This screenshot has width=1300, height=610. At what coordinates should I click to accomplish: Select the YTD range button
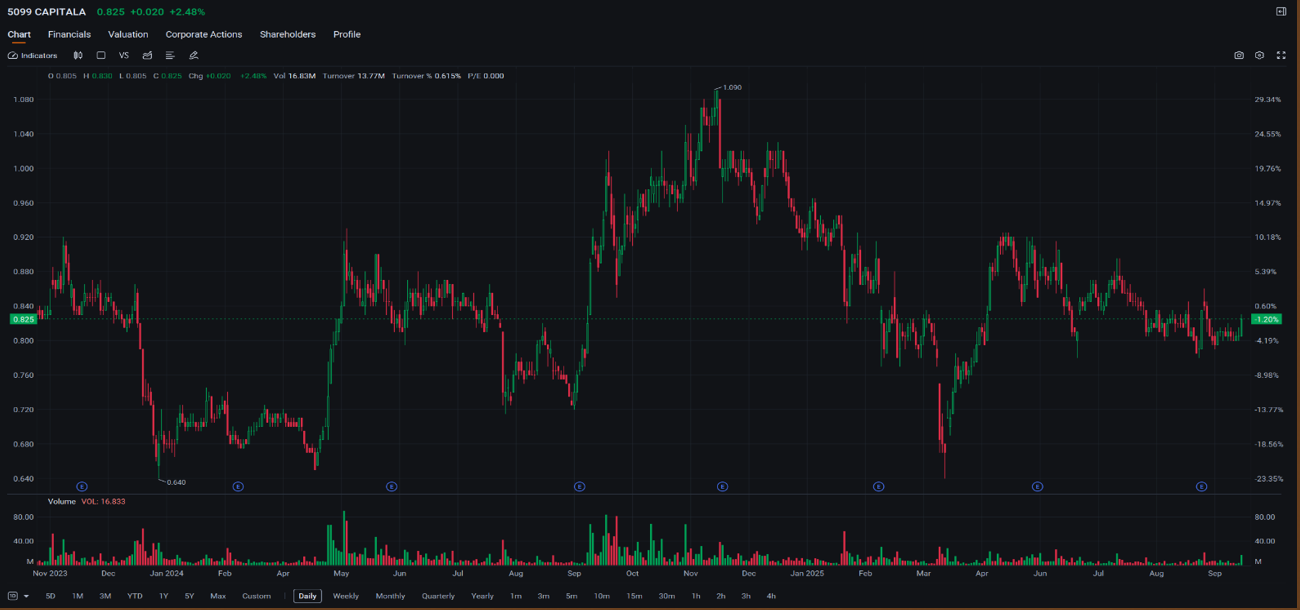[134, 596]
